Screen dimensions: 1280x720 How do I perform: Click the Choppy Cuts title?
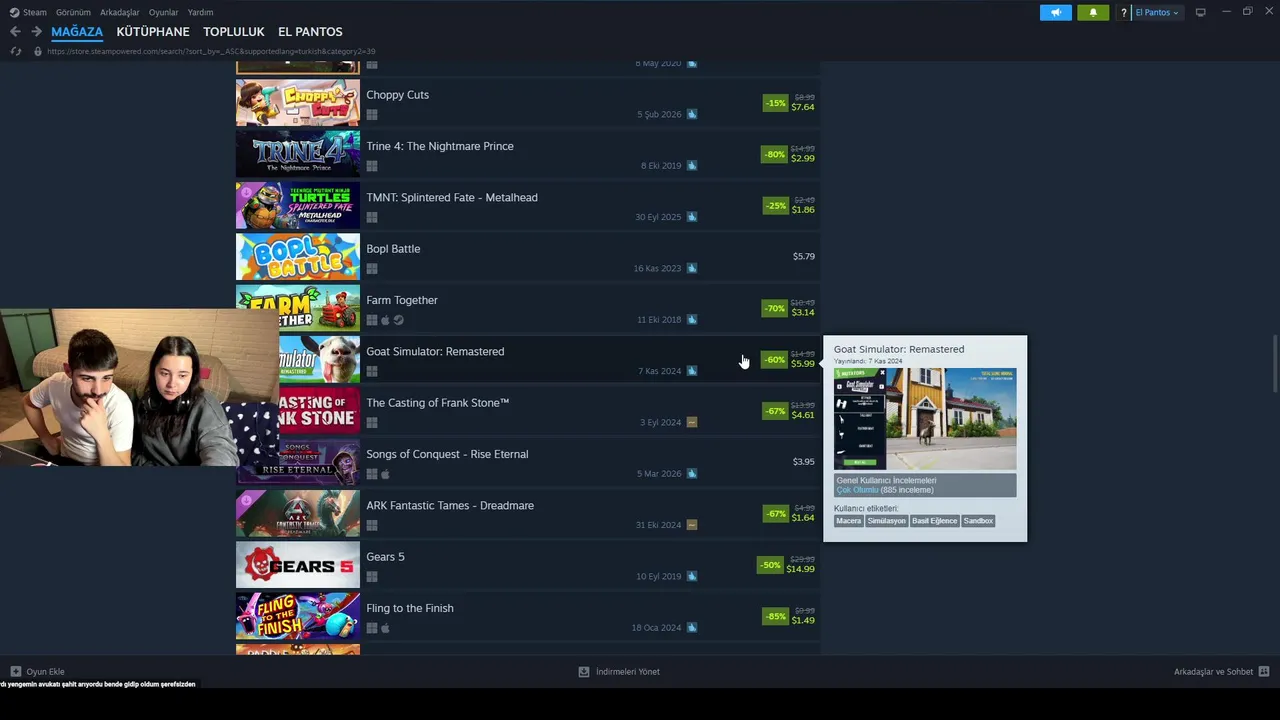tap(397, 95)
